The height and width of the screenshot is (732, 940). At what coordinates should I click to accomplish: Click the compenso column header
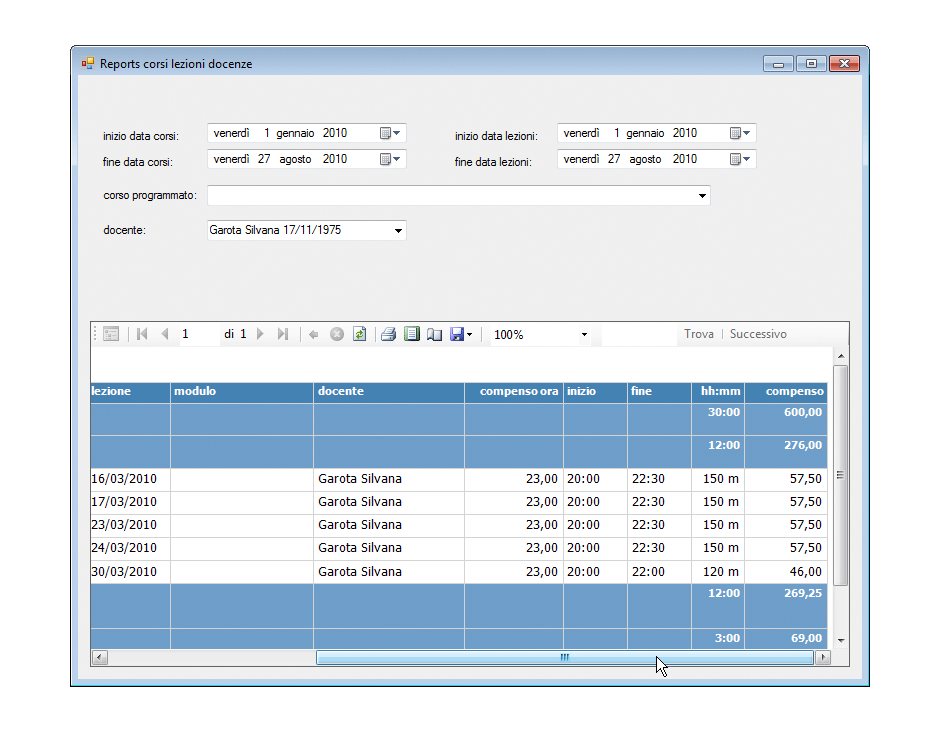(786, 391)
